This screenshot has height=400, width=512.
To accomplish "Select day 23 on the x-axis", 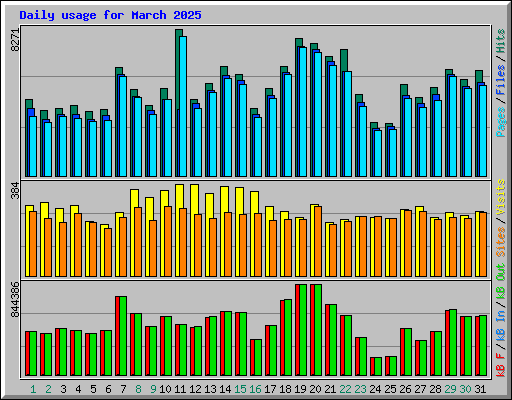I will point(360,389).
